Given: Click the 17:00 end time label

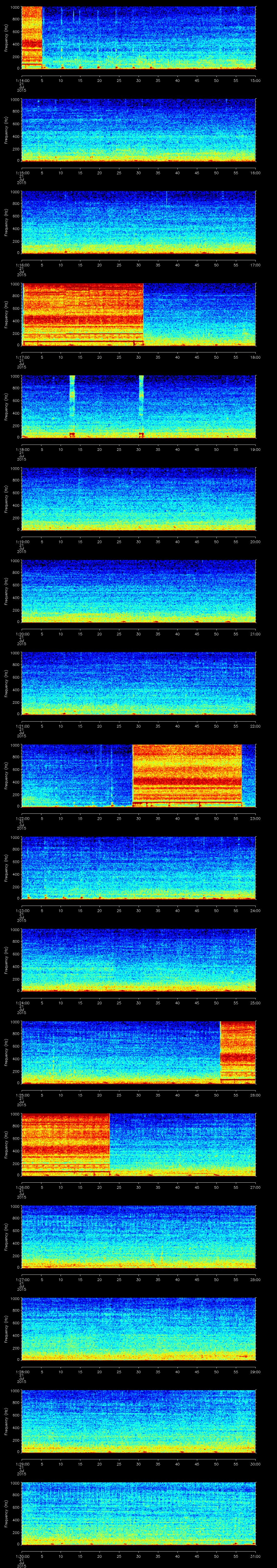Looking at the screenshot, I should (256, 265).
